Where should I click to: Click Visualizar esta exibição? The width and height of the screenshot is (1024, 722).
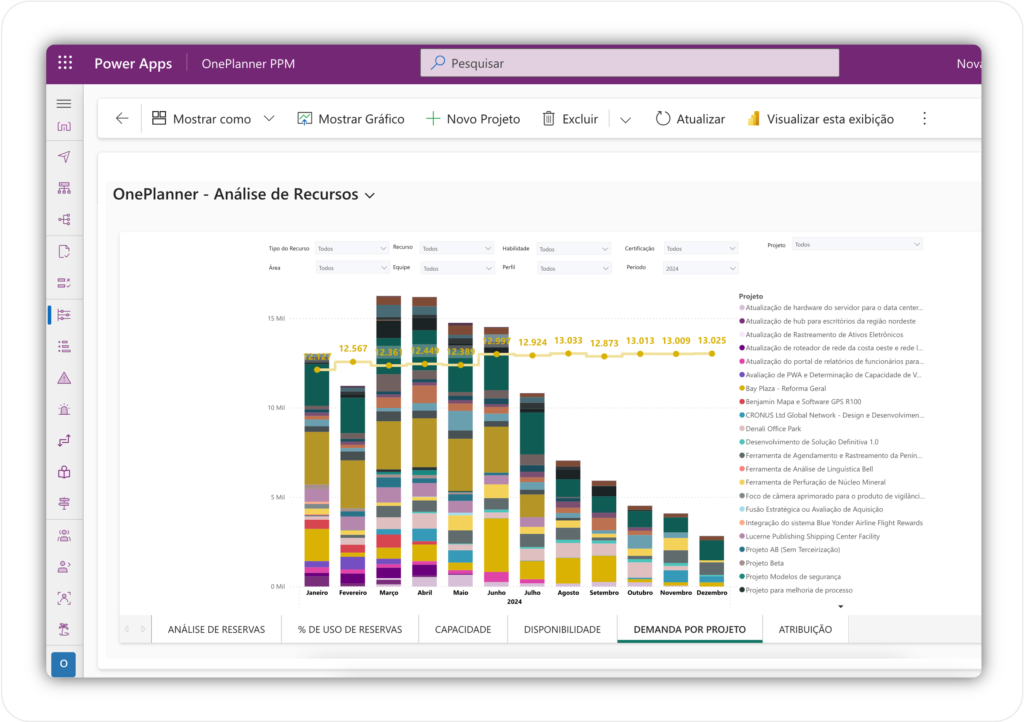821,119
